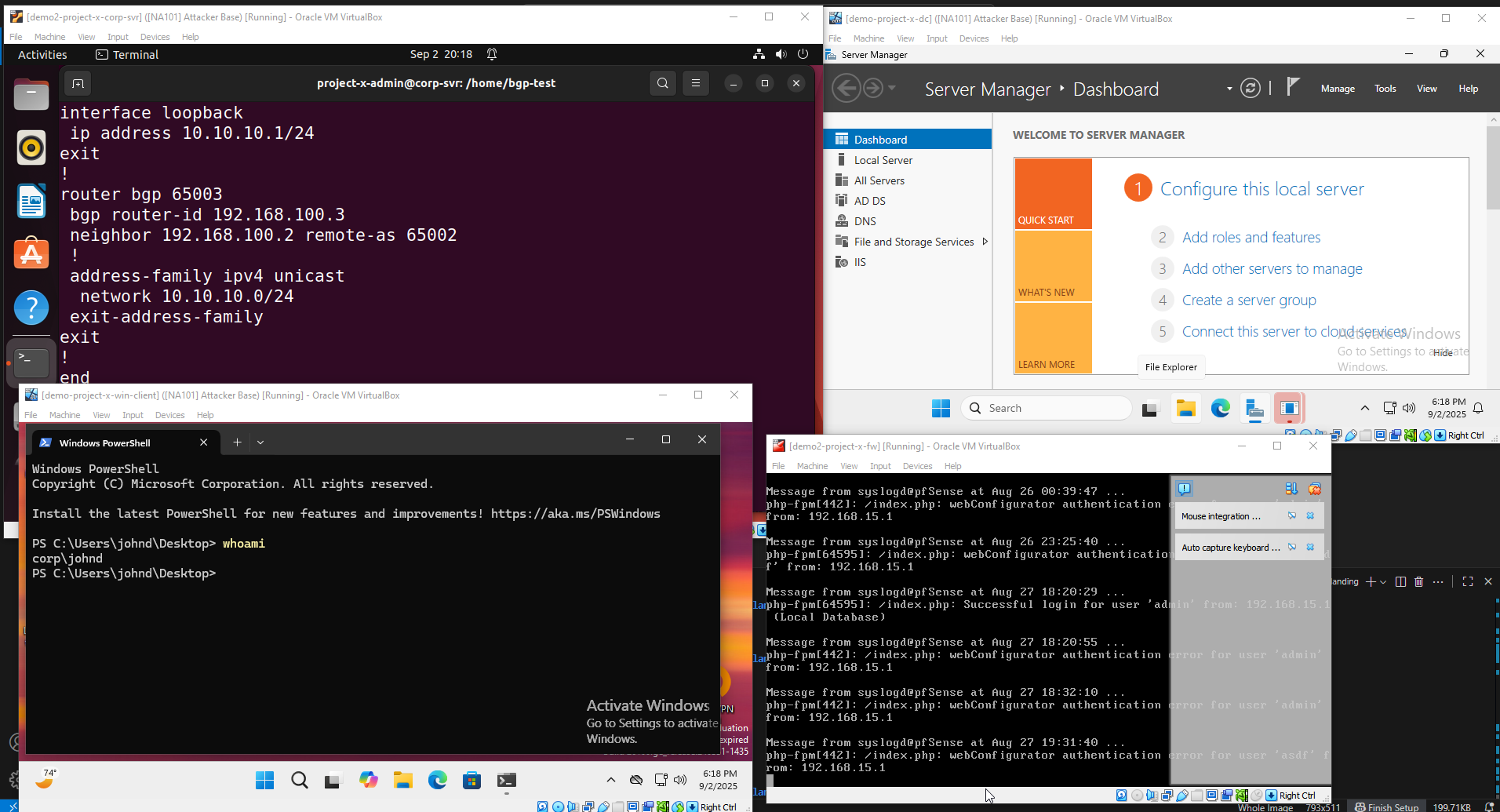
Task: Click the Add roles and features link
Action: [x=1251, y=237]
